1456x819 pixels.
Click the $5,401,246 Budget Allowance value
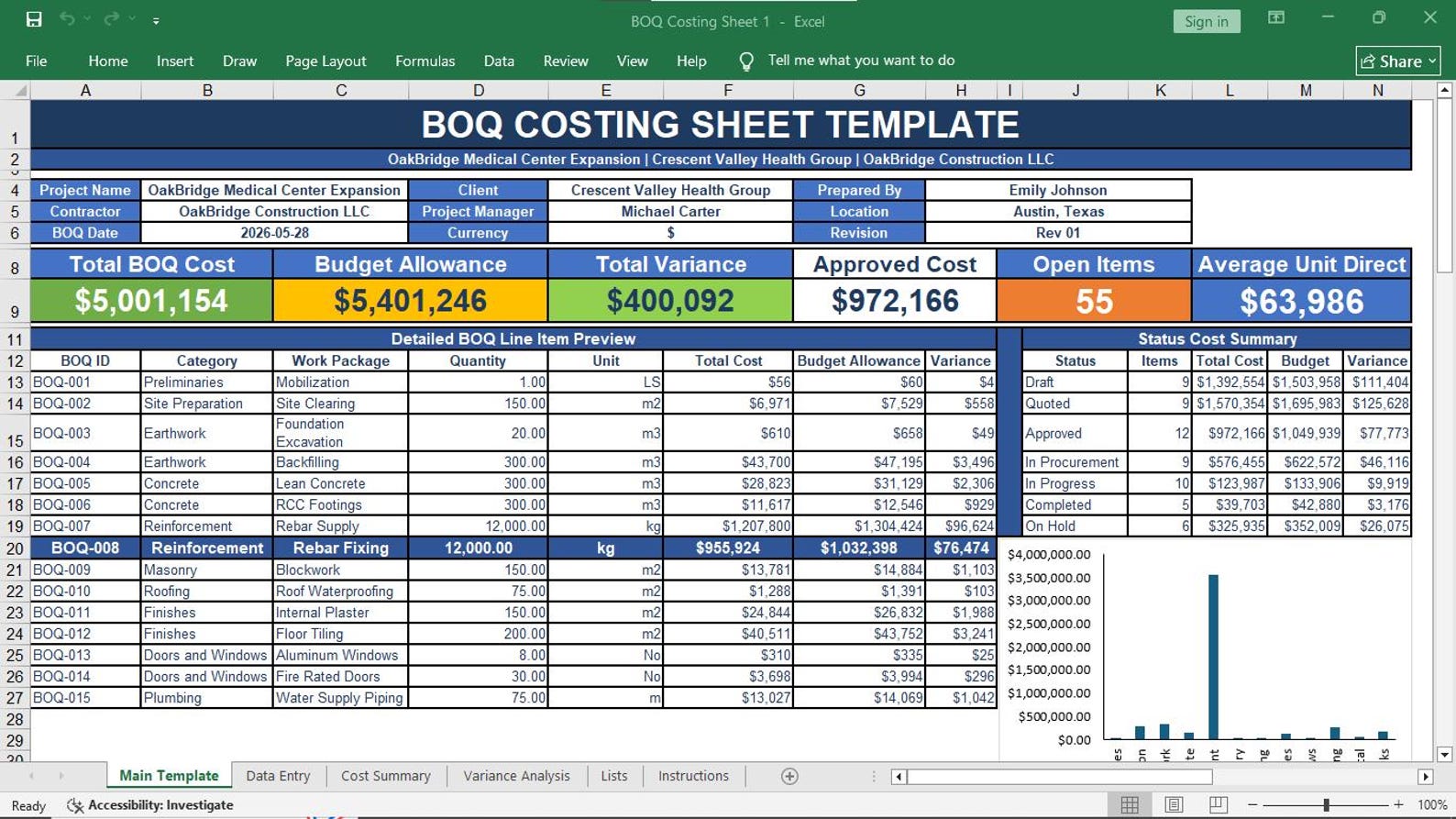pyautogui.click(x=410, y=301)
